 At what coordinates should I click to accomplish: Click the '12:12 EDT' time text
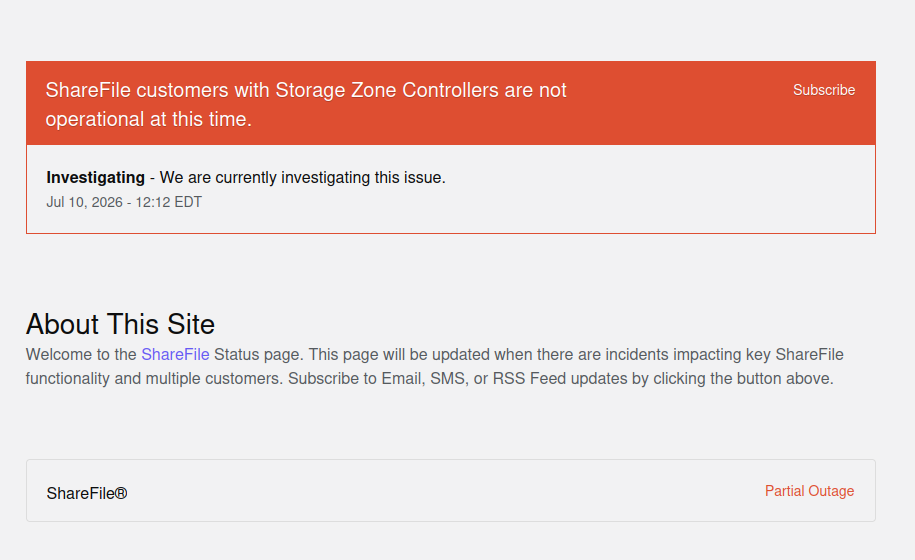pyautogui.click(x=169, y=202)
